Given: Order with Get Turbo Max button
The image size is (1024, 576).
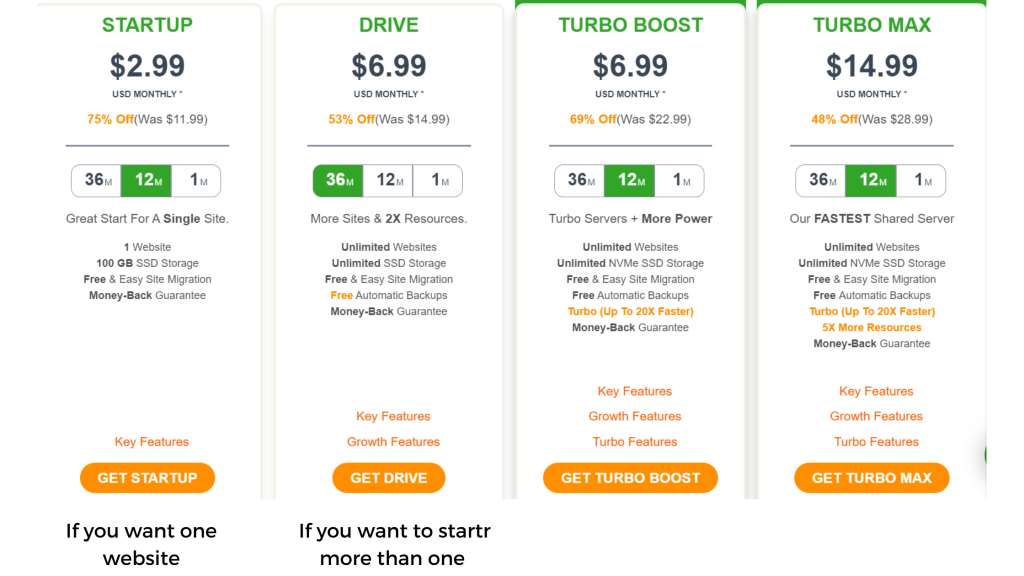Looking at the screenshot, I should point(871,478).
